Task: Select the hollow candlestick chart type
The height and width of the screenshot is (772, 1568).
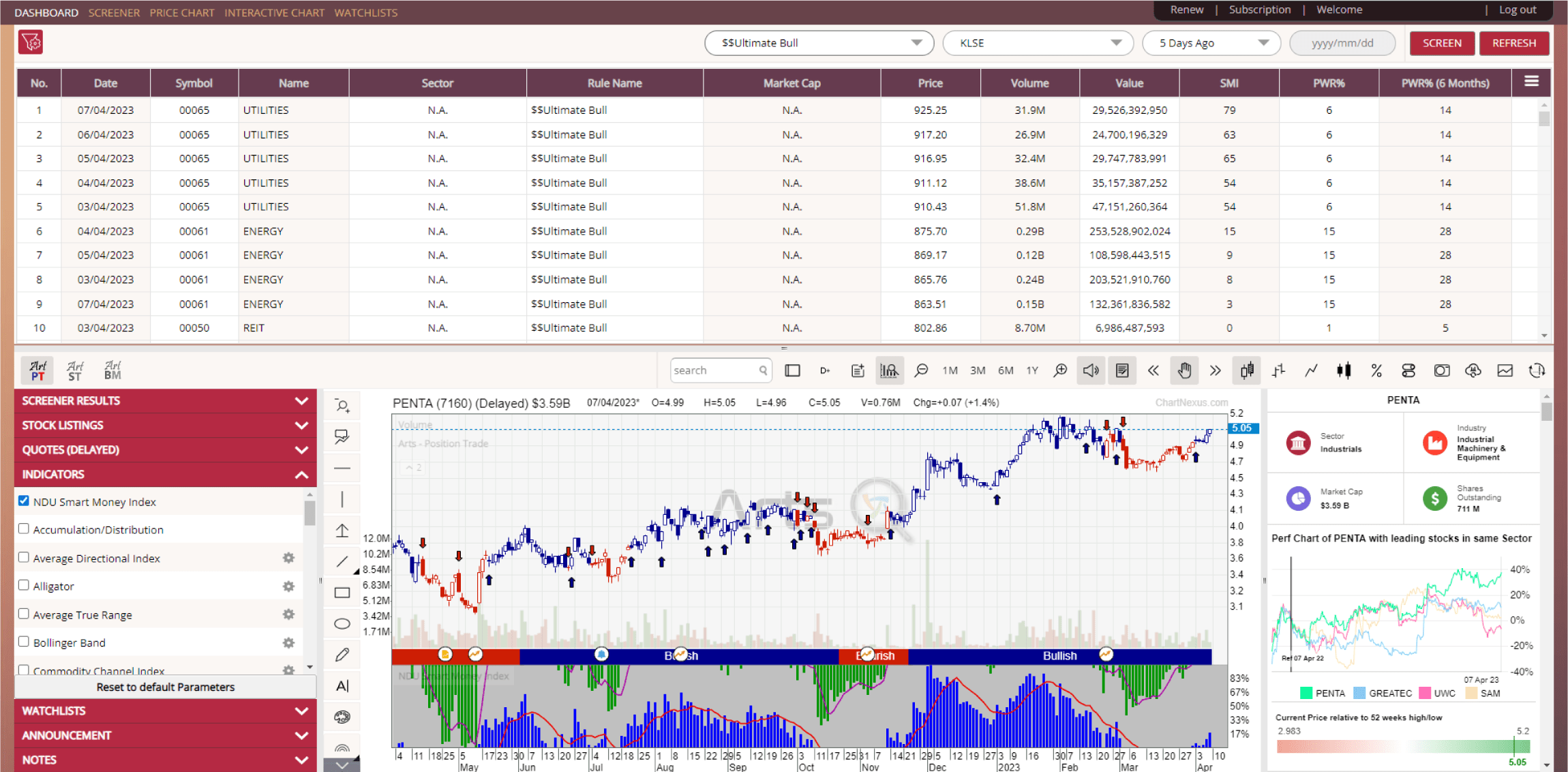Action: click(x=1247, y=370)
